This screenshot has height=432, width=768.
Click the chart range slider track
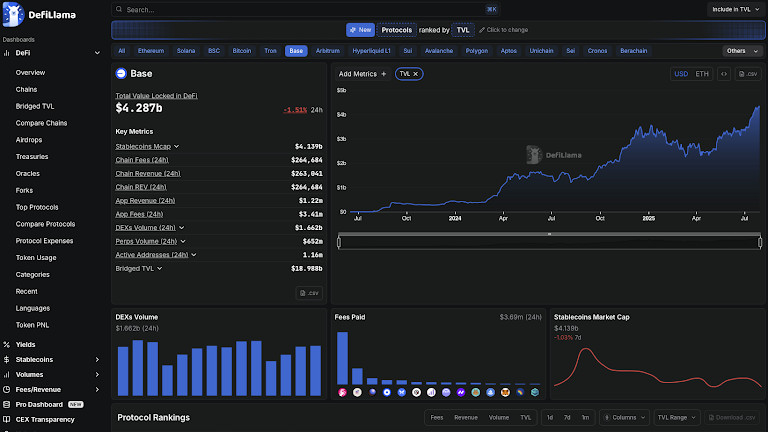pos(550,242)
